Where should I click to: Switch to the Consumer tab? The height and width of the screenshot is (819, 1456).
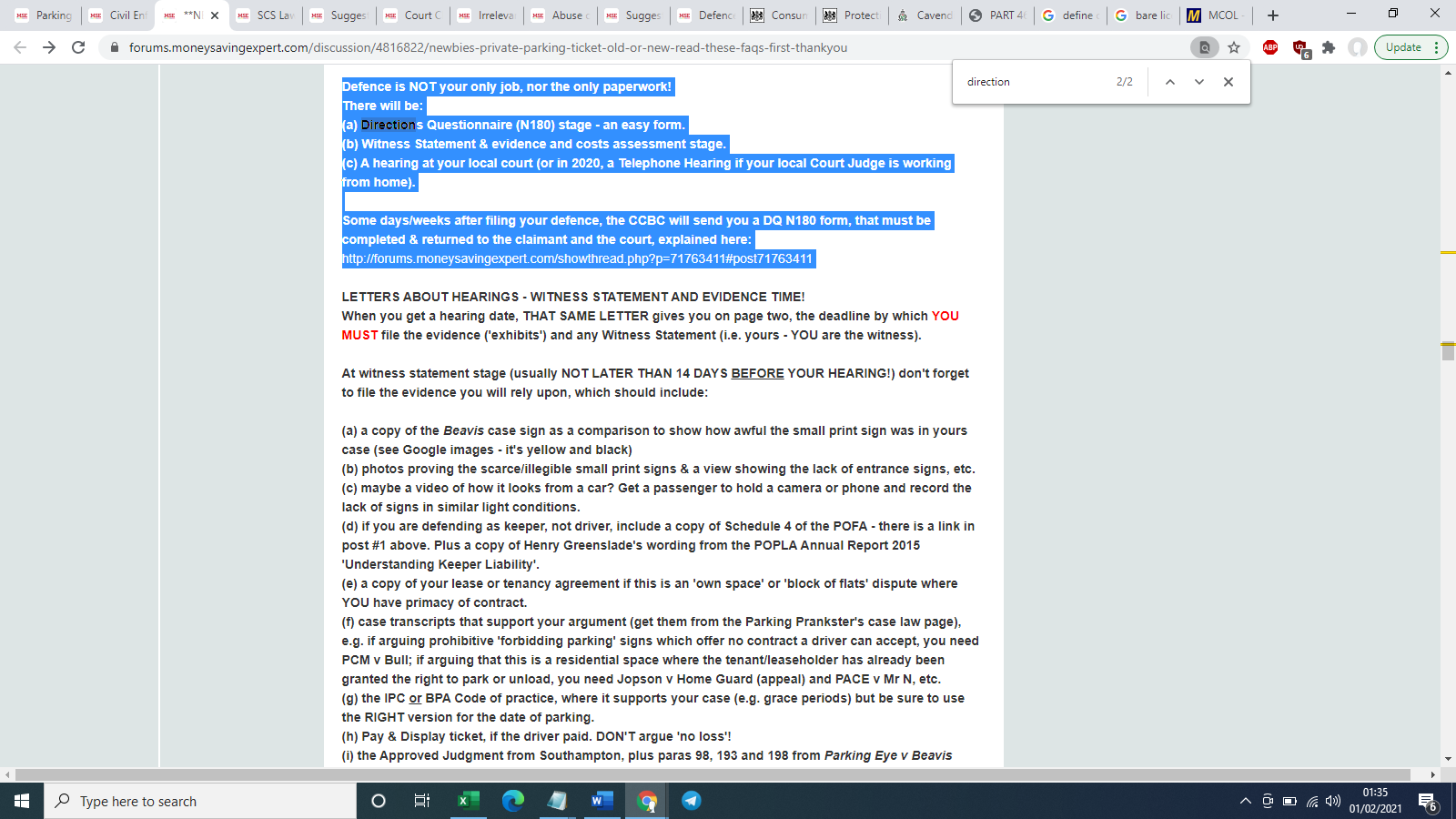(x=780, y=15)
